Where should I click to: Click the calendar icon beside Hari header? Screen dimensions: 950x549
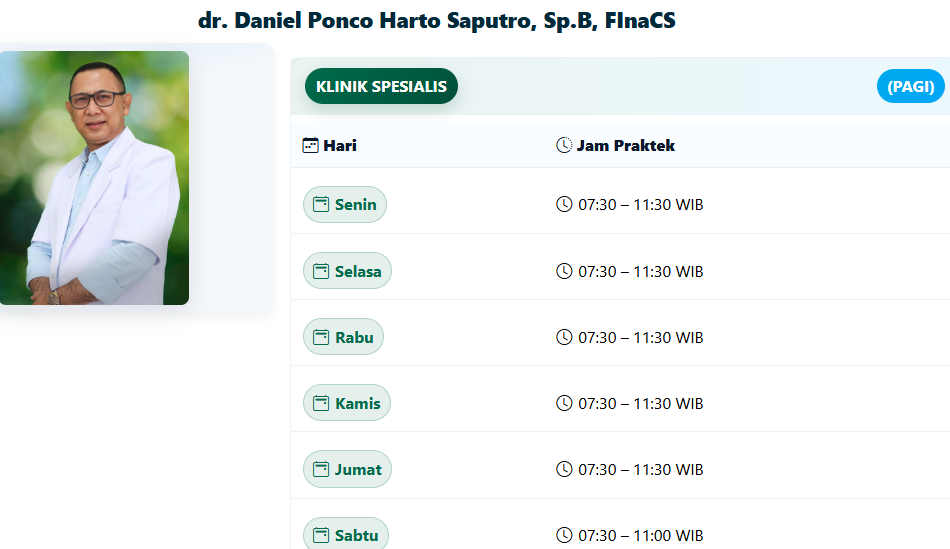pos(311,145)
